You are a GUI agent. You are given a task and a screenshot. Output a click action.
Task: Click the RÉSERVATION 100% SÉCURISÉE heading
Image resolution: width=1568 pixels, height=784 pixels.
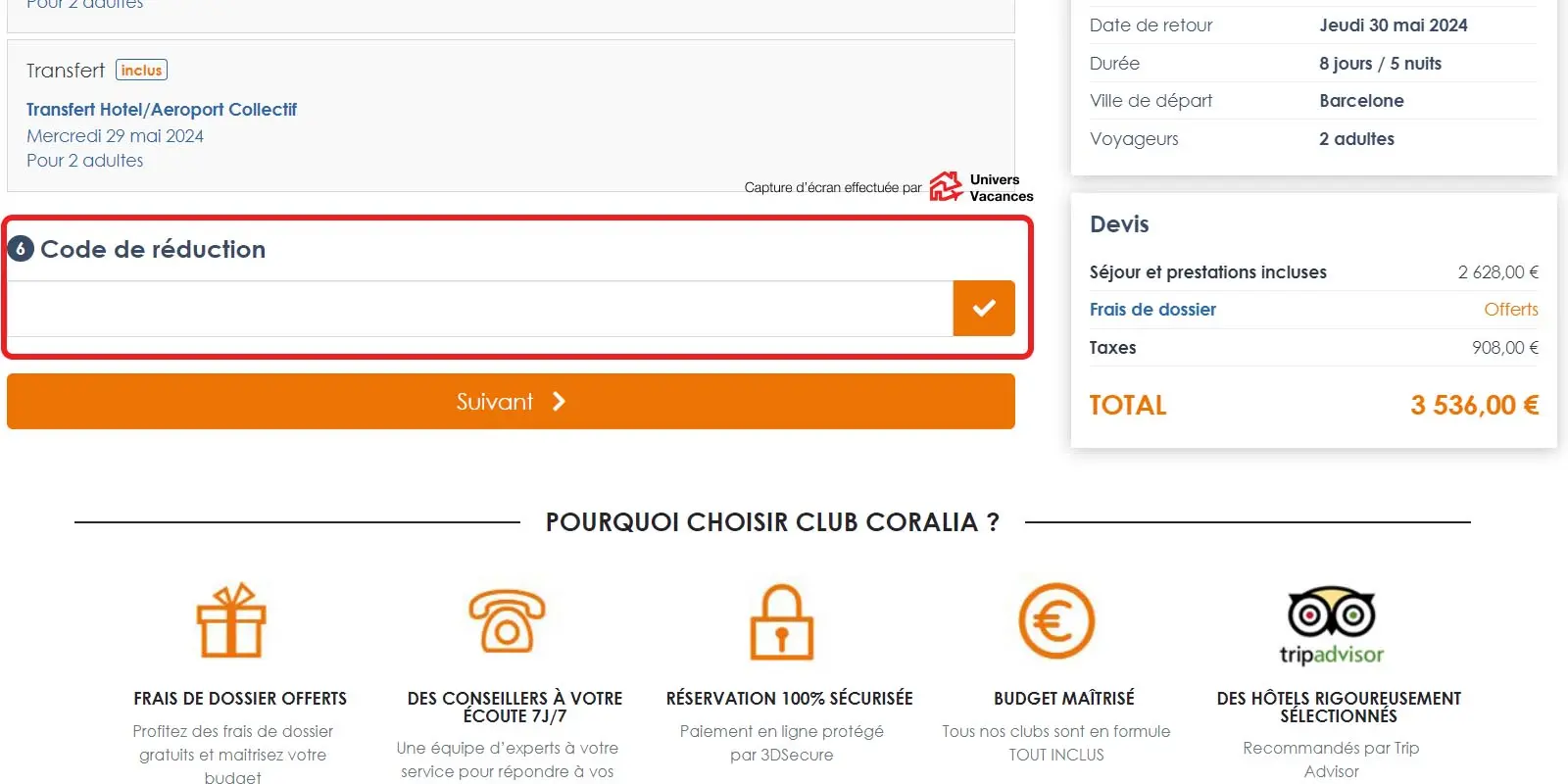[789, 699]
